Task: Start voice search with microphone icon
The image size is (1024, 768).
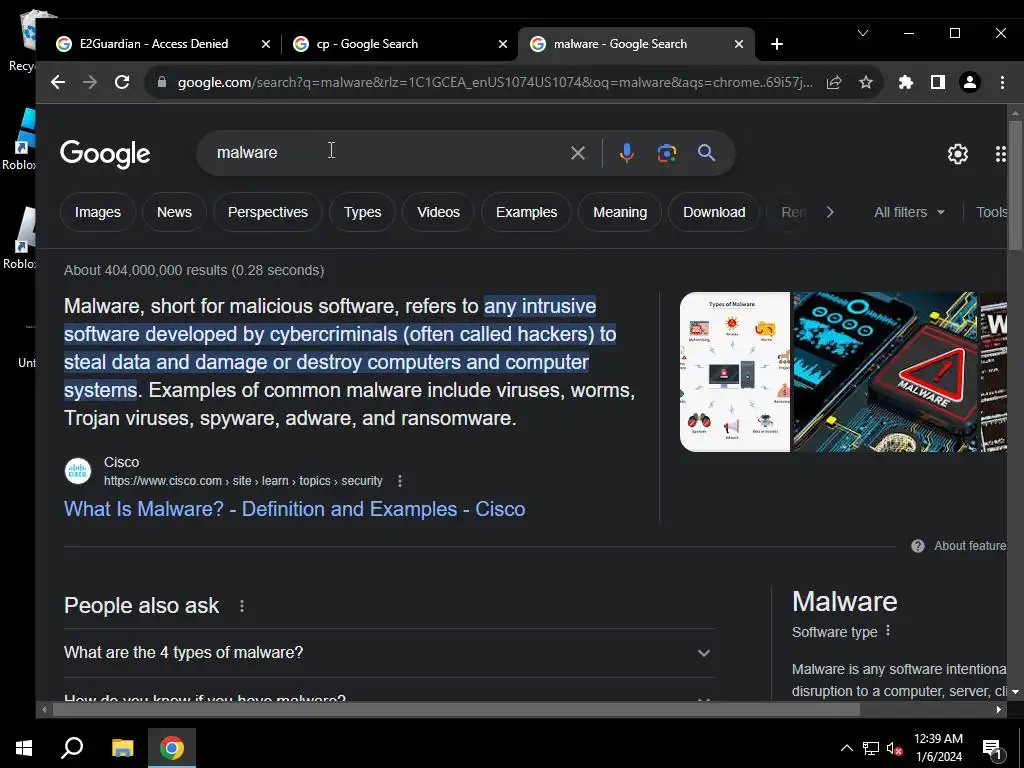Action: [x=626, y=153]
